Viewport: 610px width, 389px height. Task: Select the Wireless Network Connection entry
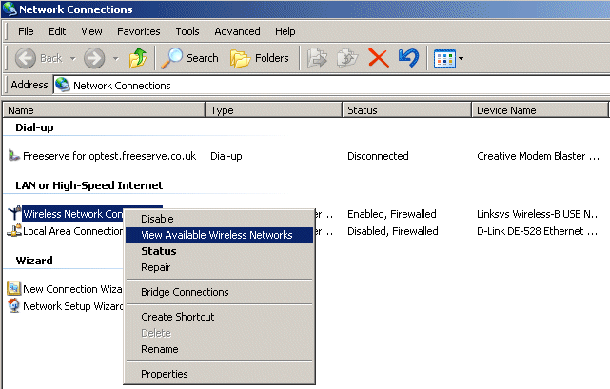click(73, 214)
